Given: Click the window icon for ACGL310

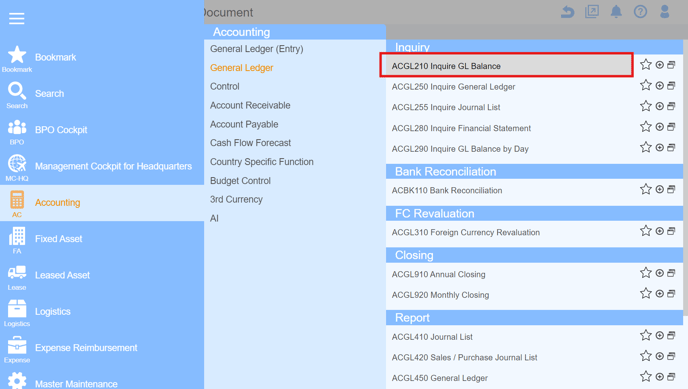Looking at the screenshot, I should (x=671, y=231).
